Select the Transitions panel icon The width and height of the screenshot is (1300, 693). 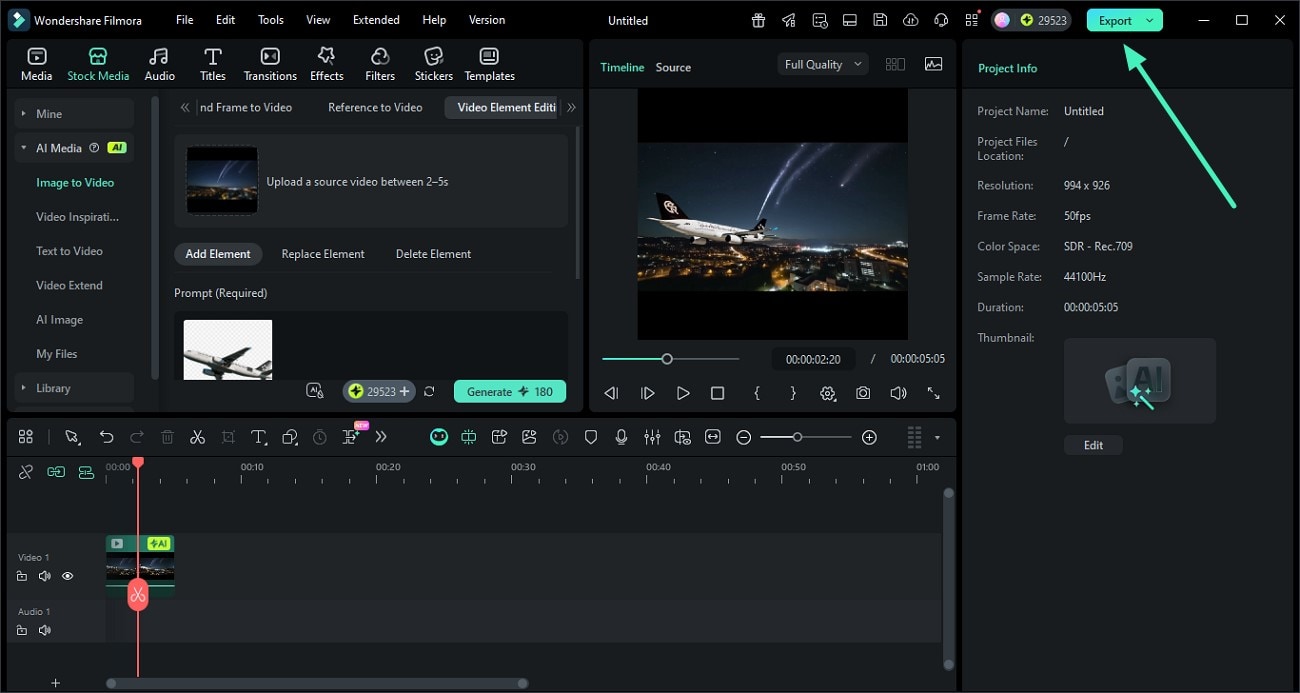point(269,62)
